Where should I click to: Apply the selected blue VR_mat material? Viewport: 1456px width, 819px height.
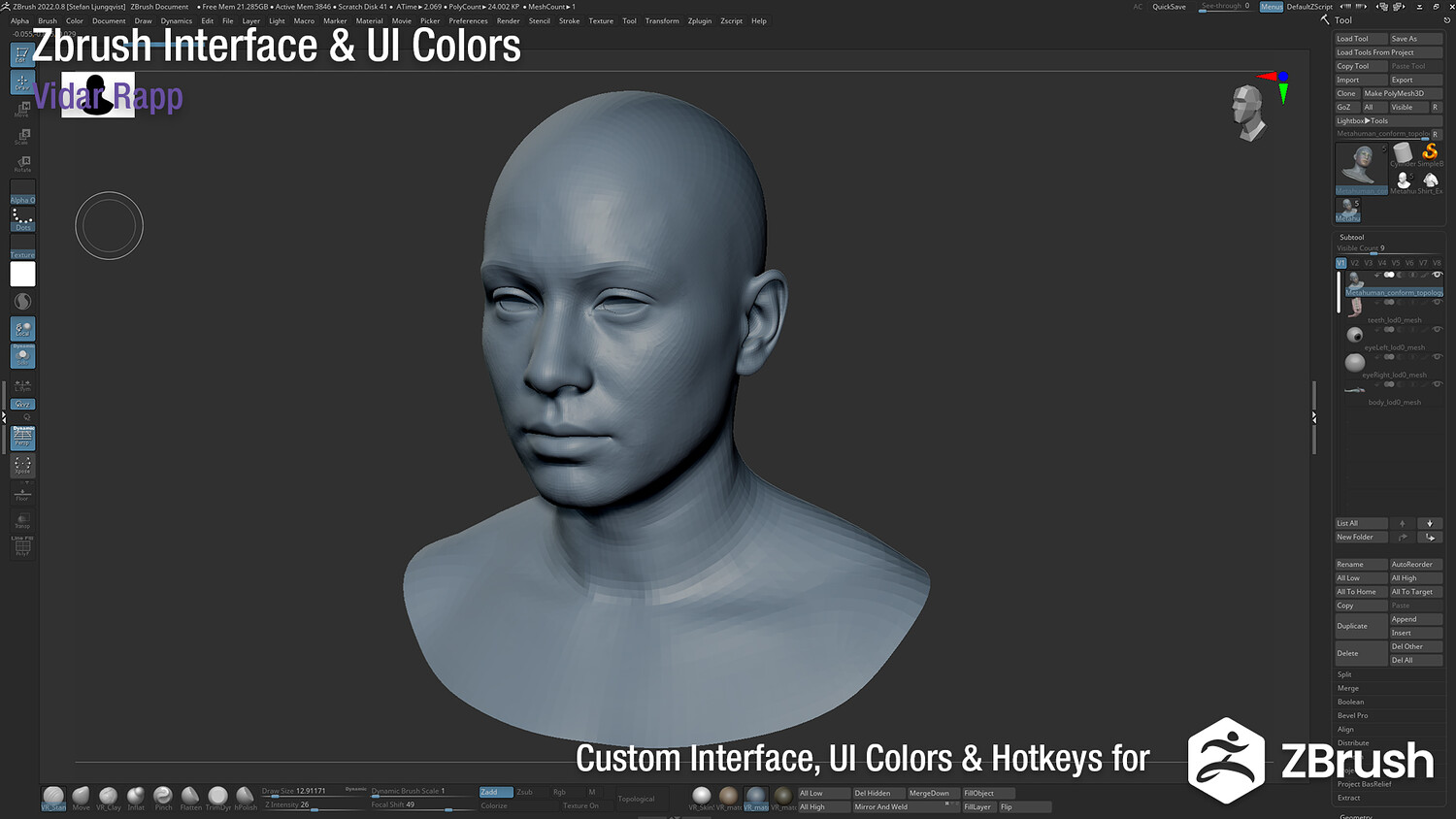pos(756,798)
